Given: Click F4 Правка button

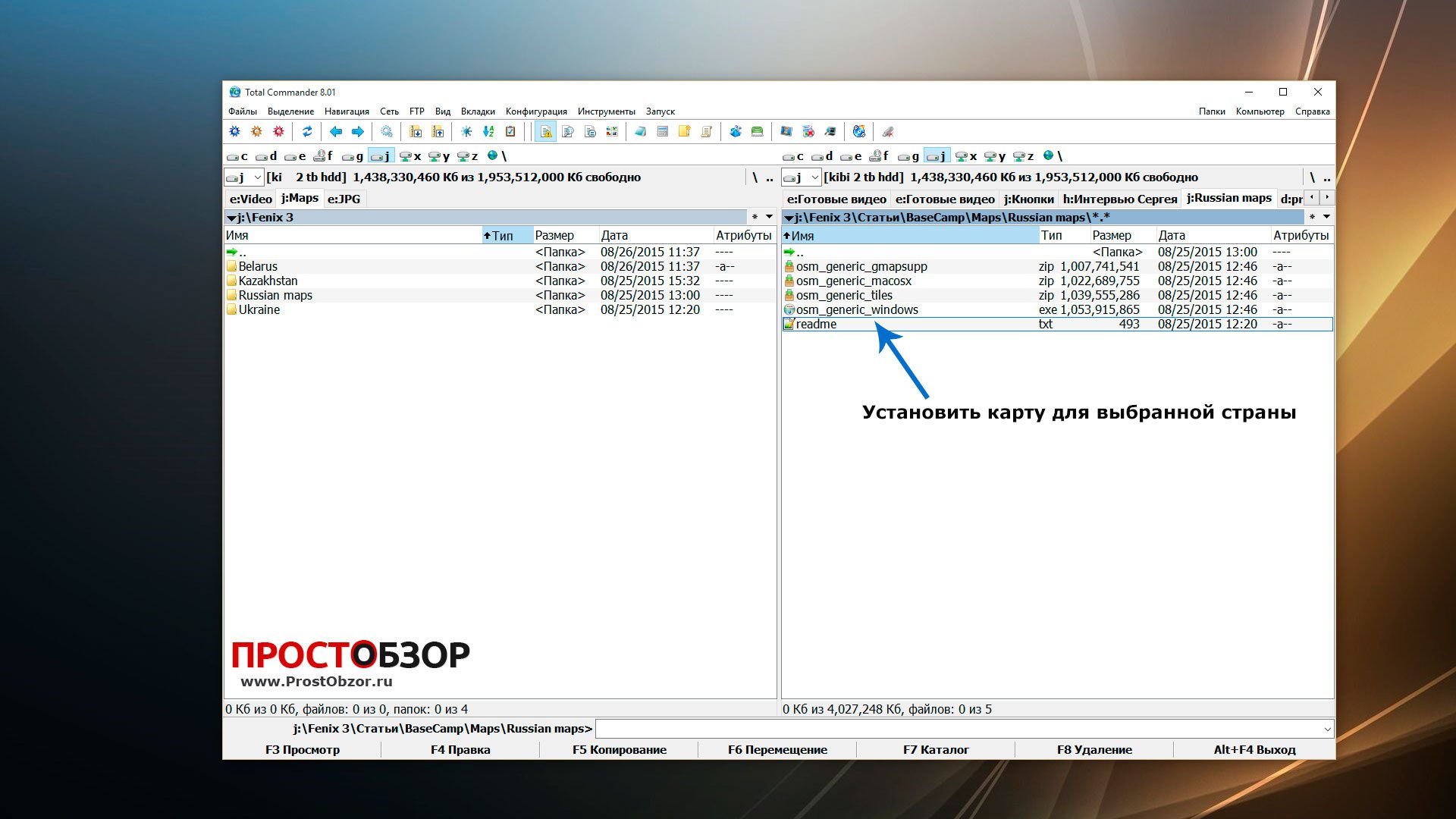Looking at the screenshot, I should [x=460, y=749].
